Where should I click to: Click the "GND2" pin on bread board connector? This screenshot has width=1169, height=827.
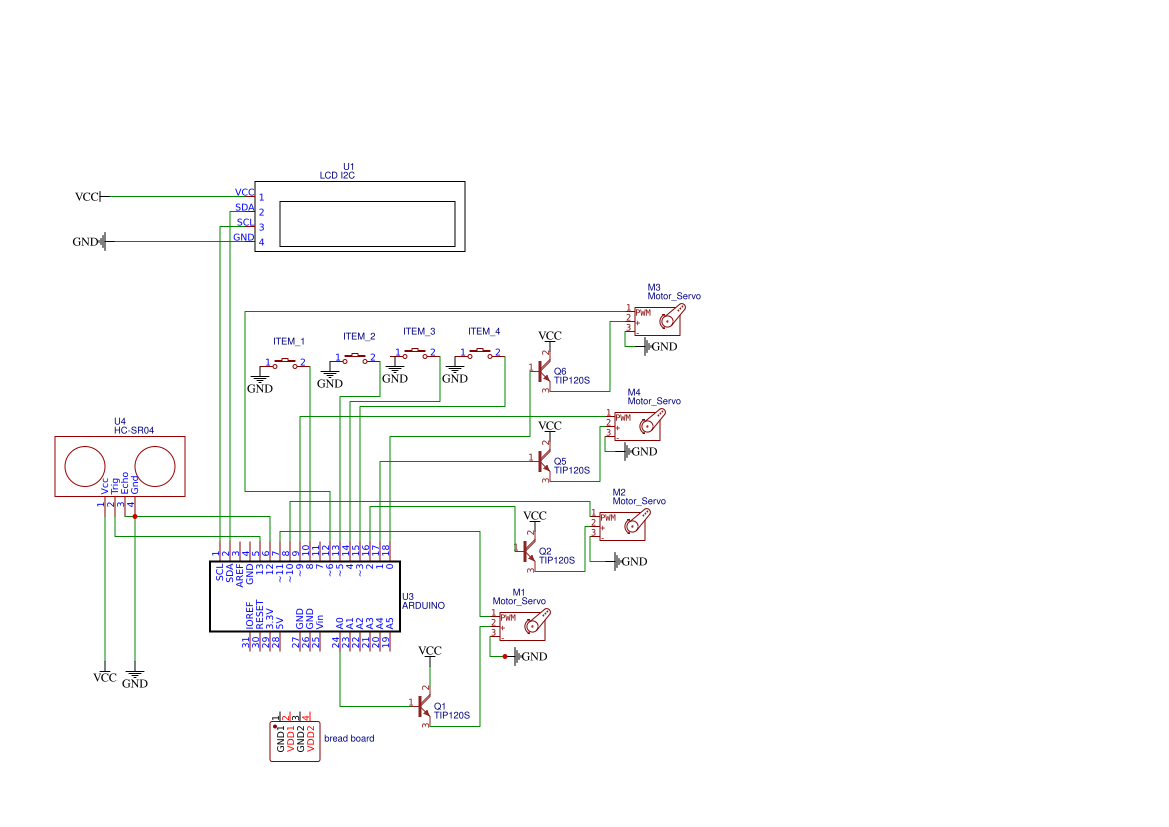(300, 738)
